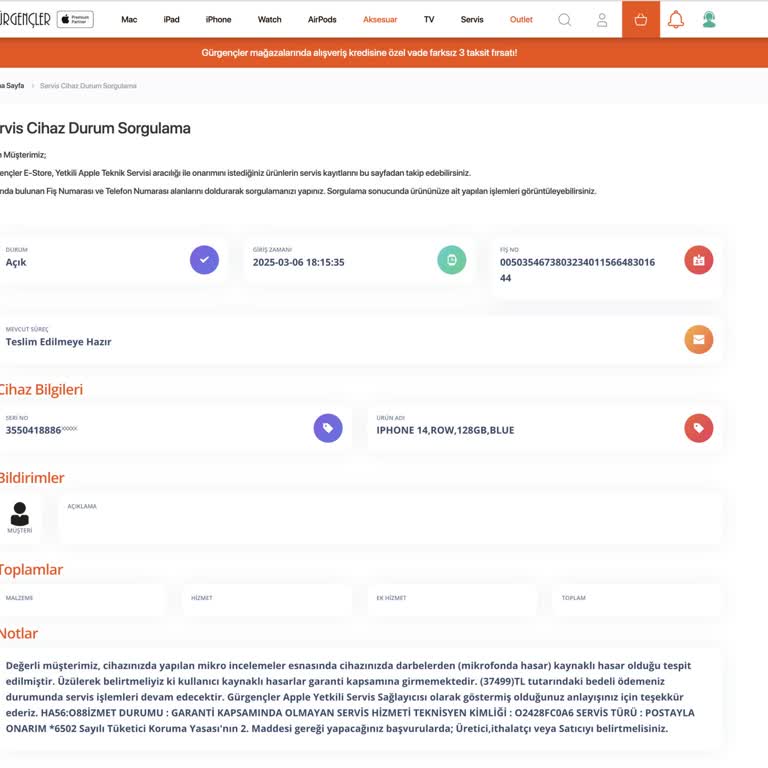Viewport: 768px width, 768px height.
Task: Click the AÇIKLAMA description field
Action: click(390, 519)
